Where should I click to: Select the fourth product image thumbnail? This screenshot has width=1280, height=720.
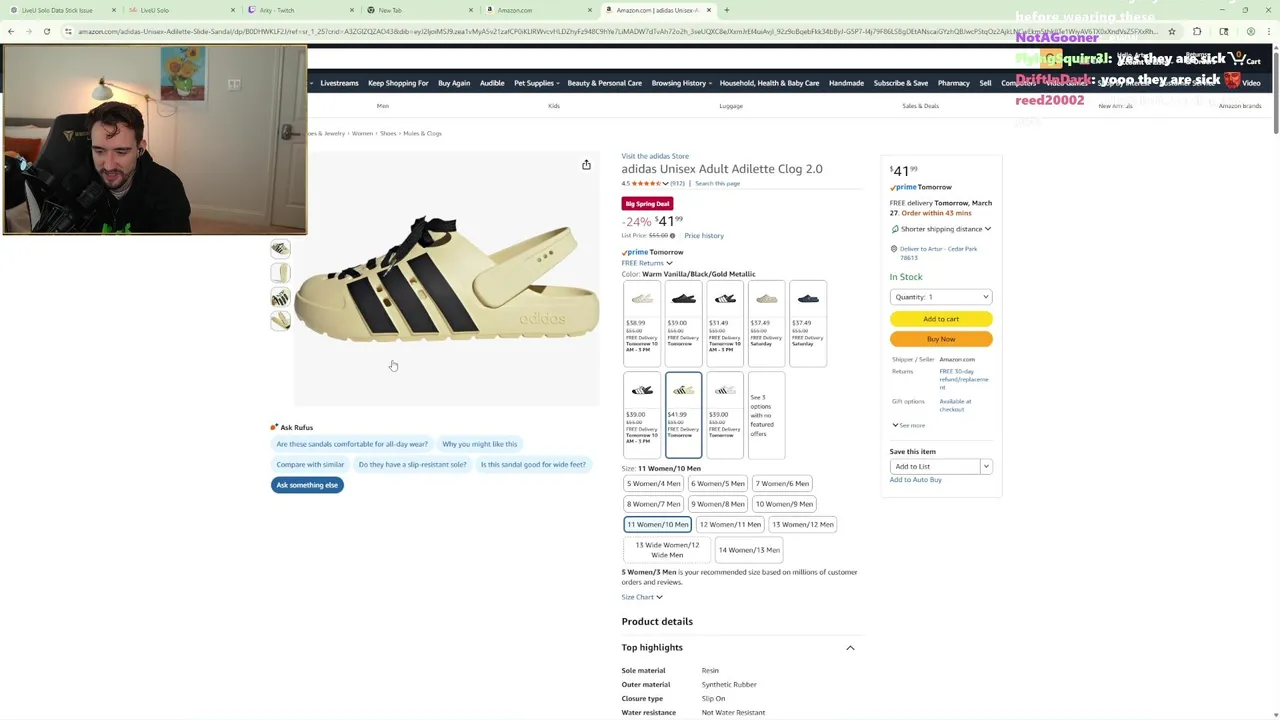tap(280, 321)
